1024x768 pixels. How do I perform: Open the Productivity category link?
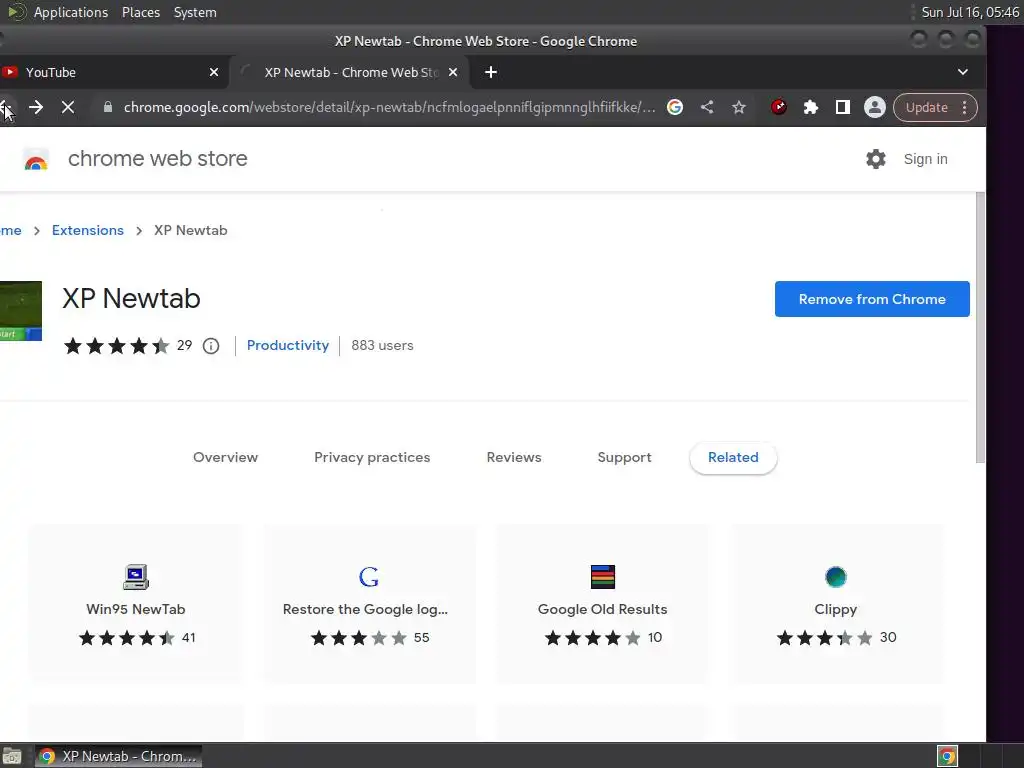pyautogui.click(x=288, y=345)
